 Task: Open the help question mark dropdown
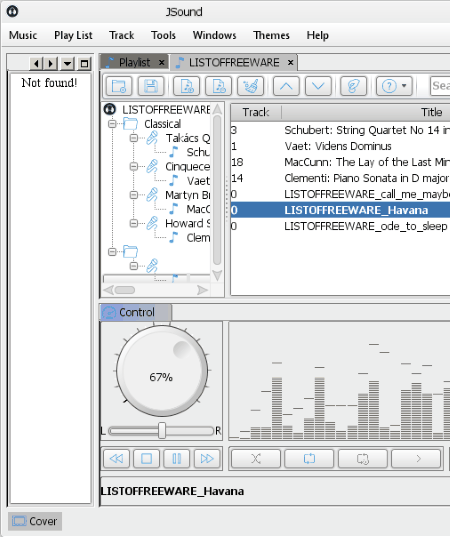coord(394,86)
